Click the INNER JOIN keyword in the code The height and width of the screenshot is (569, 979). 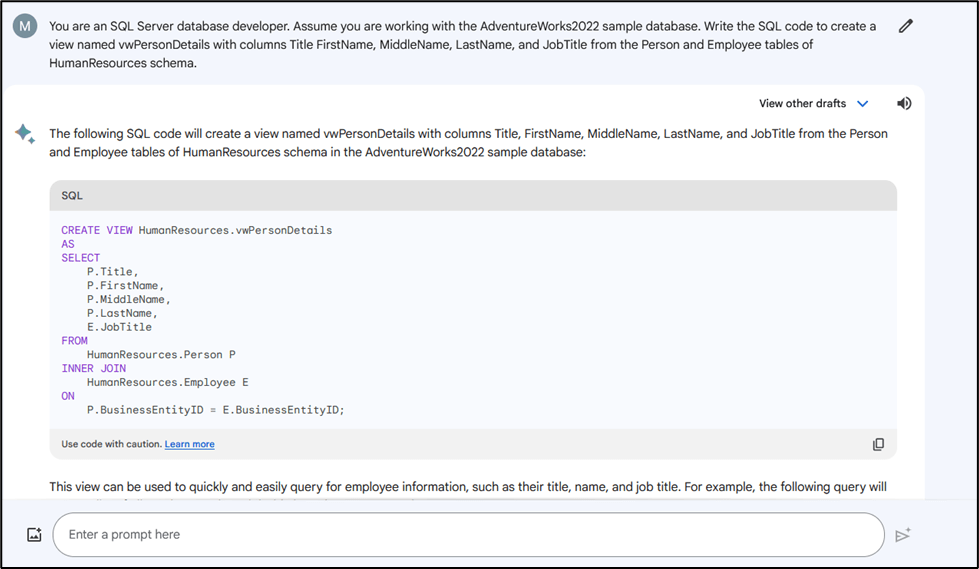point(94,368)
